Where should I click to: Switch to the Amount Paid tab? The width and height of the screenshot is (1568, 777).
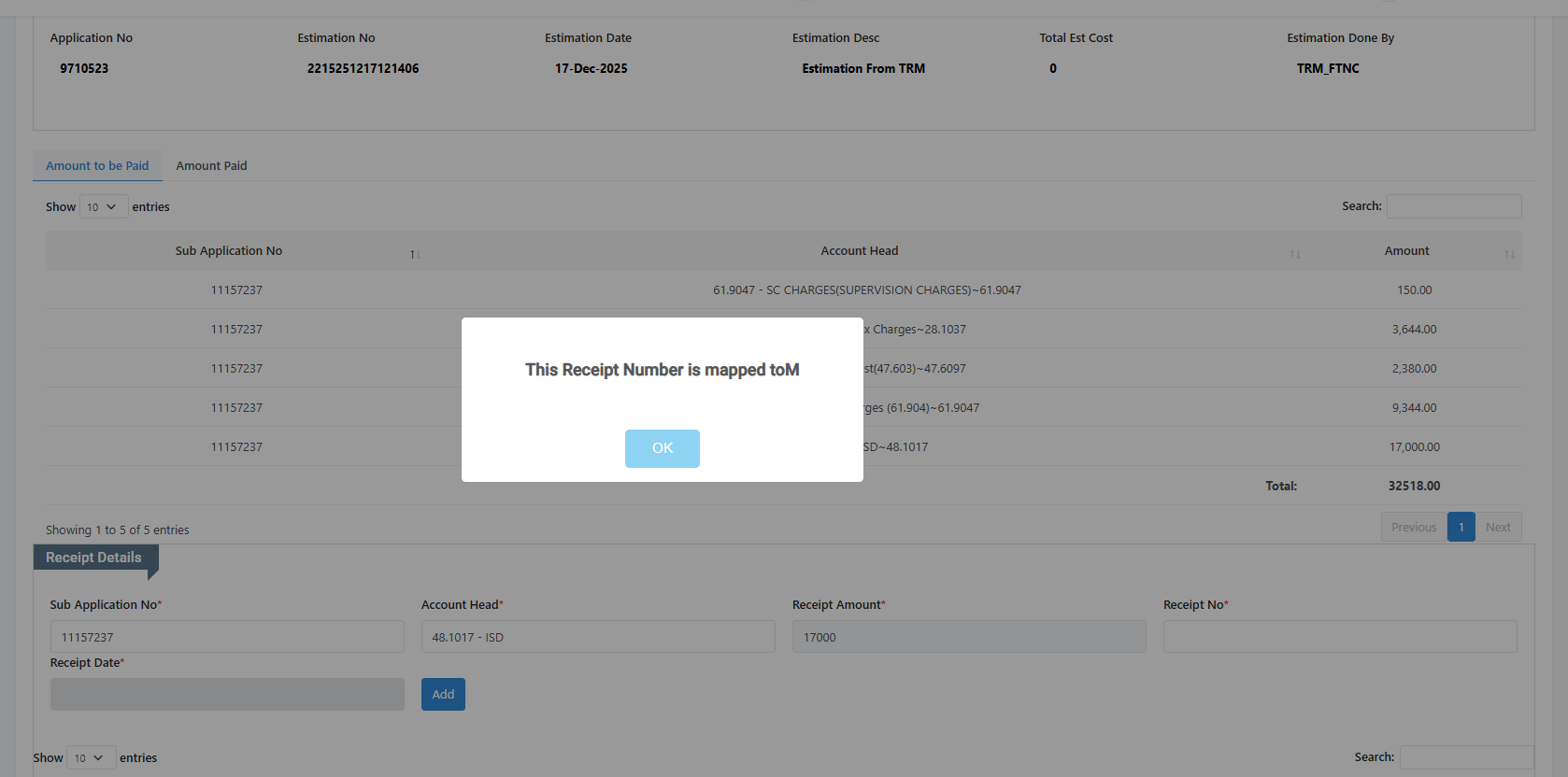(x=211, y=166)
